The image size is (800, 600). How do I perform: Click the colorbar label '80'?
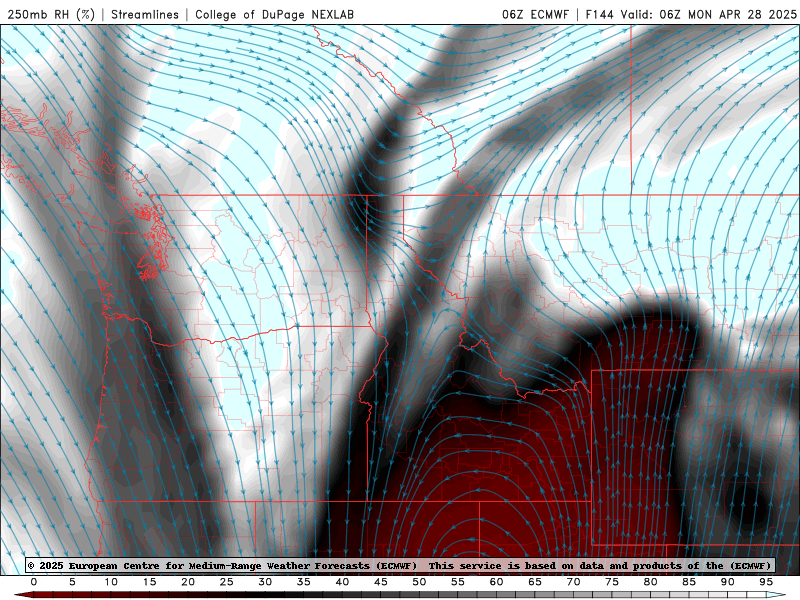tap(651, 582)
